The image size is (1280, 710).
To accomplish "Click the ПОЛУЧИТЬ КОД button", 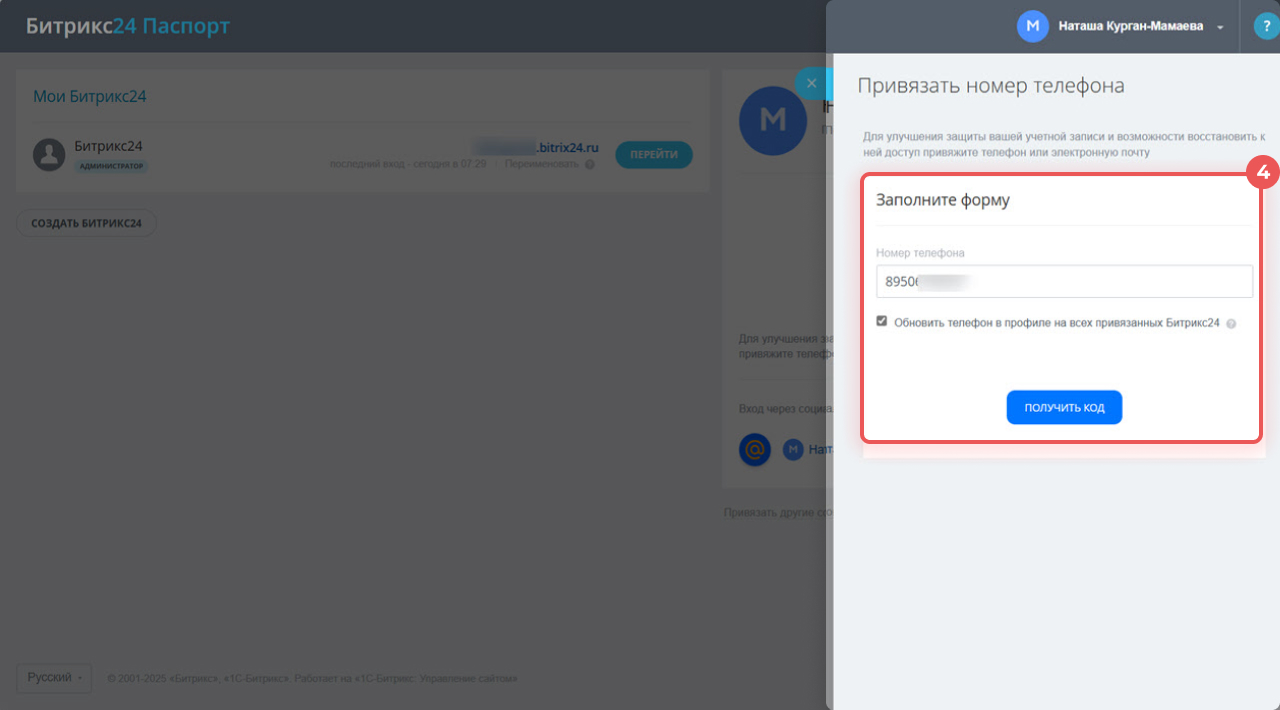I will (x=1064, y=408).
